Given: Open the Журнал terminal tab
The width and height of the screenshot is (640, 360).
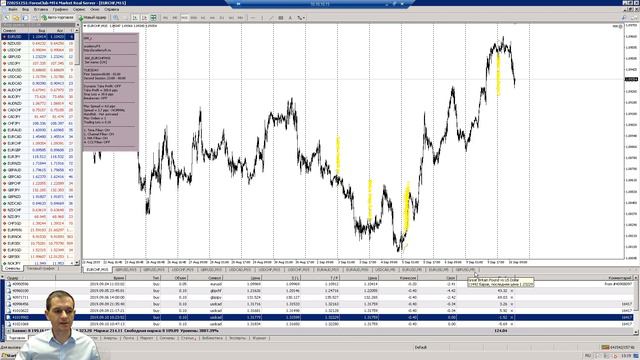Looking at the screenshot, I should pyautogui.click(x=259, y=338).
